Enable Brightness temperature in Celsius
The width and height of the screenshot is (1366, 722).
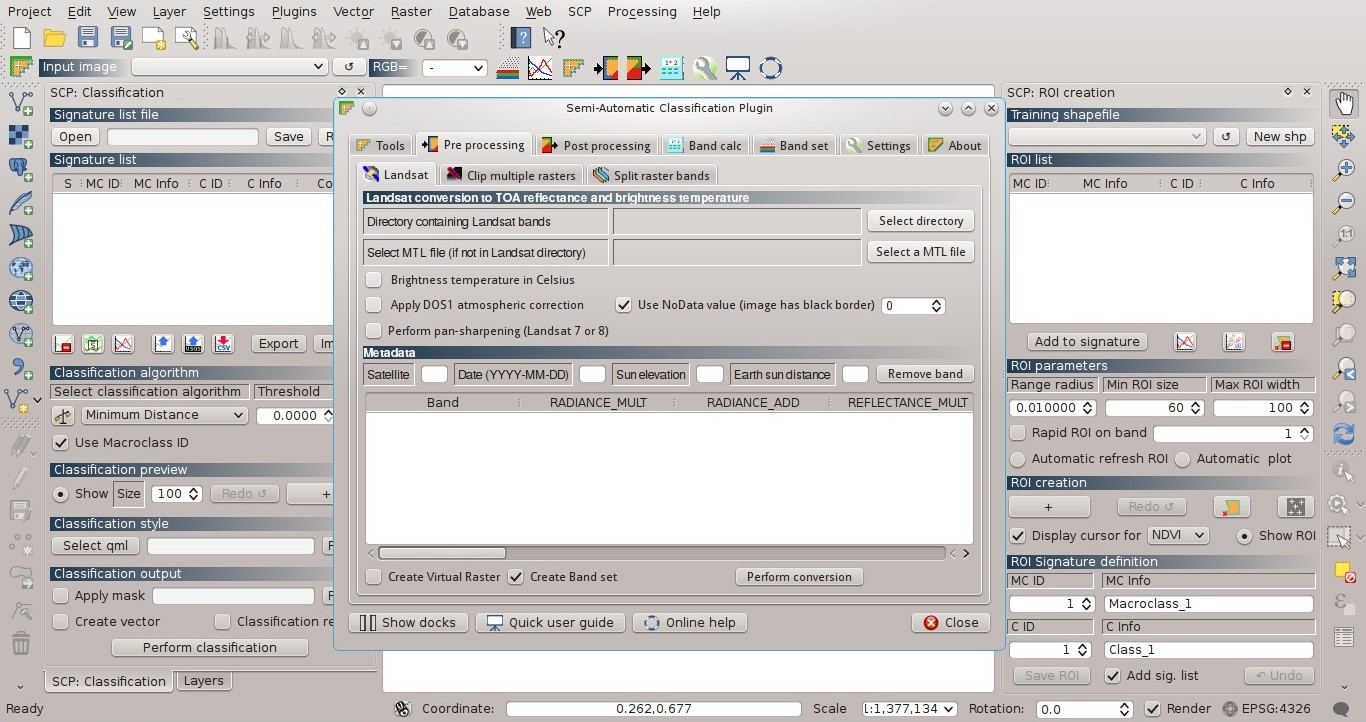(373, 280)
